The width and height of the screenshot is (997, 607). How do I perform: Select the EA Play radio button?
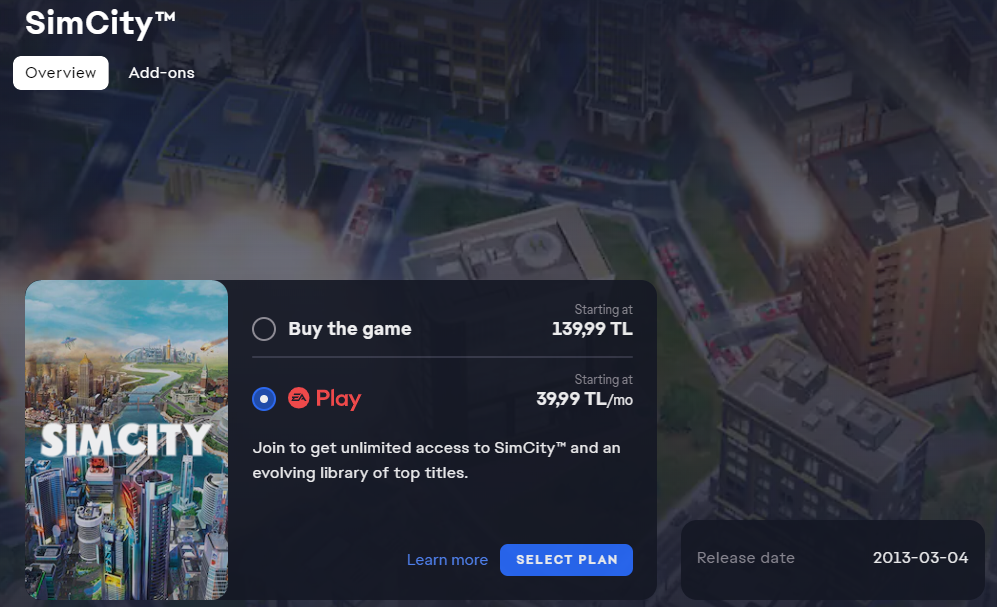tap(264, 399)
